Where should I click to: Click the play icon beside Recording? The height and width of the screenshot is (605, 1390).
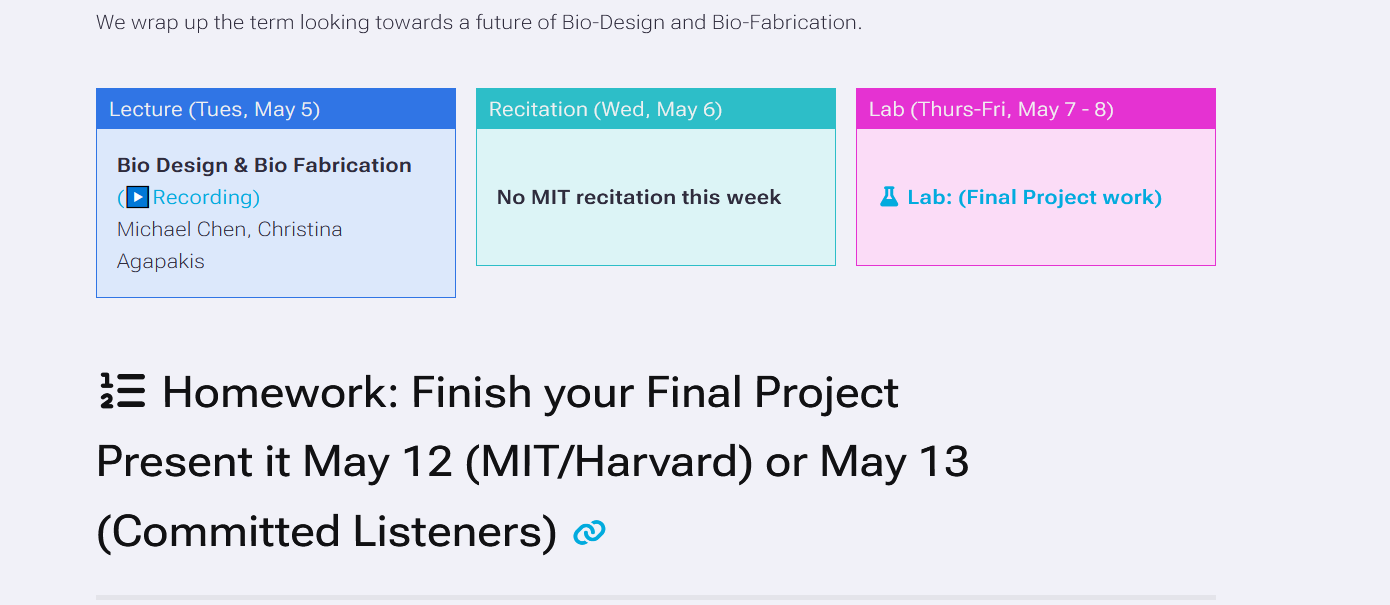(137, 197)
